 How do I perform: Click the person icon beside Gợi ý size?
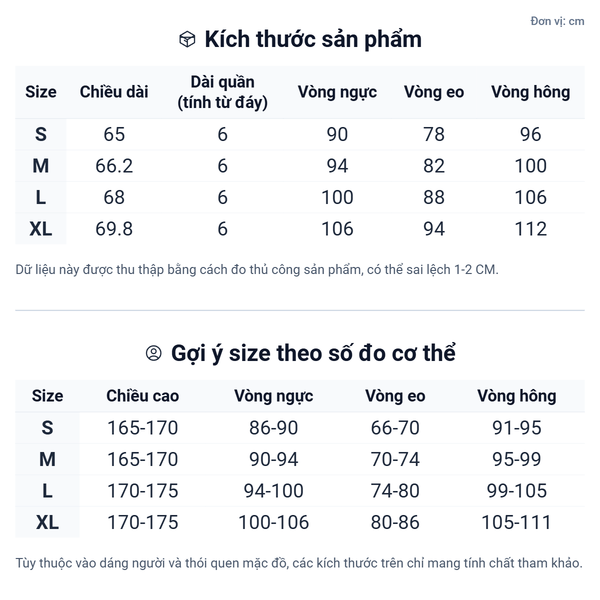(153, 353)
